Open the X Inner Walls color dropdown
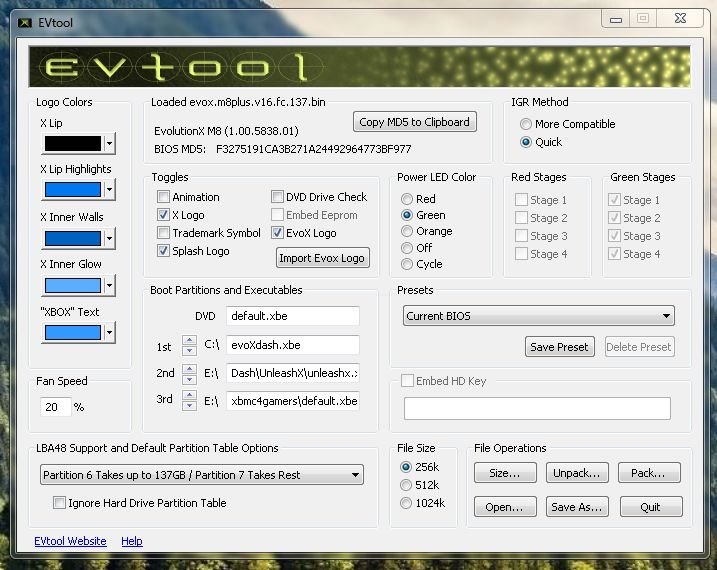717x570 pixels. (109, 238)
